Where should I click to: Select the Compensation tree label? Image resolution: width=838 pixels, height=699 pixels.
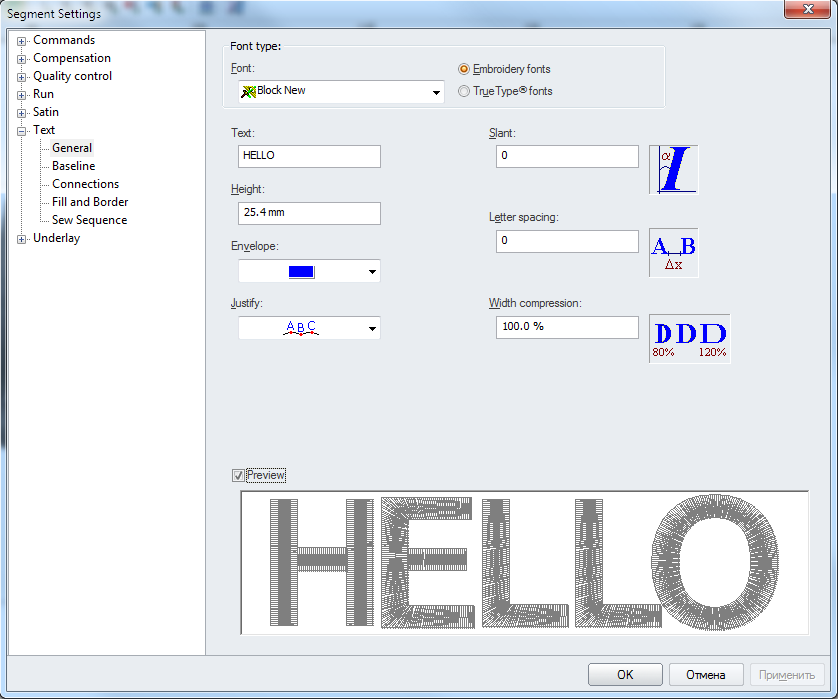coord(72,58)
